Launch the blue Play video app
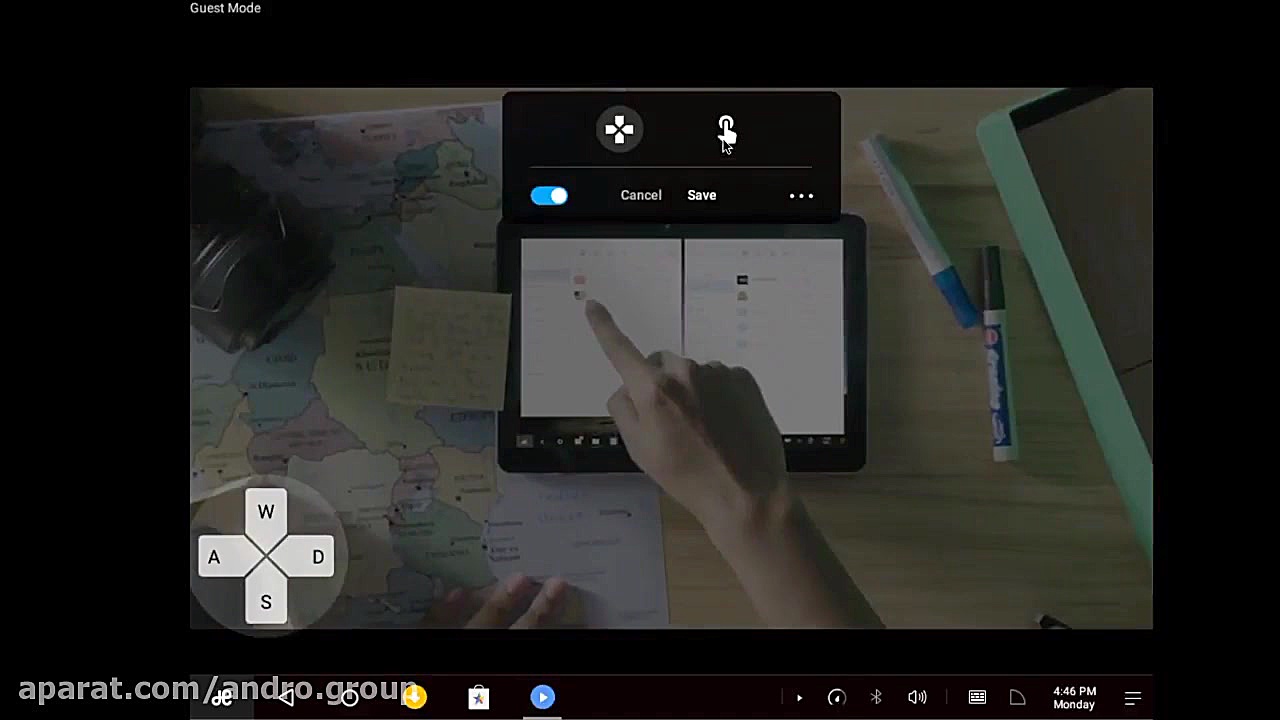Image resolution: width=1280 pixels, height=720 pixels. coord(542,697)
